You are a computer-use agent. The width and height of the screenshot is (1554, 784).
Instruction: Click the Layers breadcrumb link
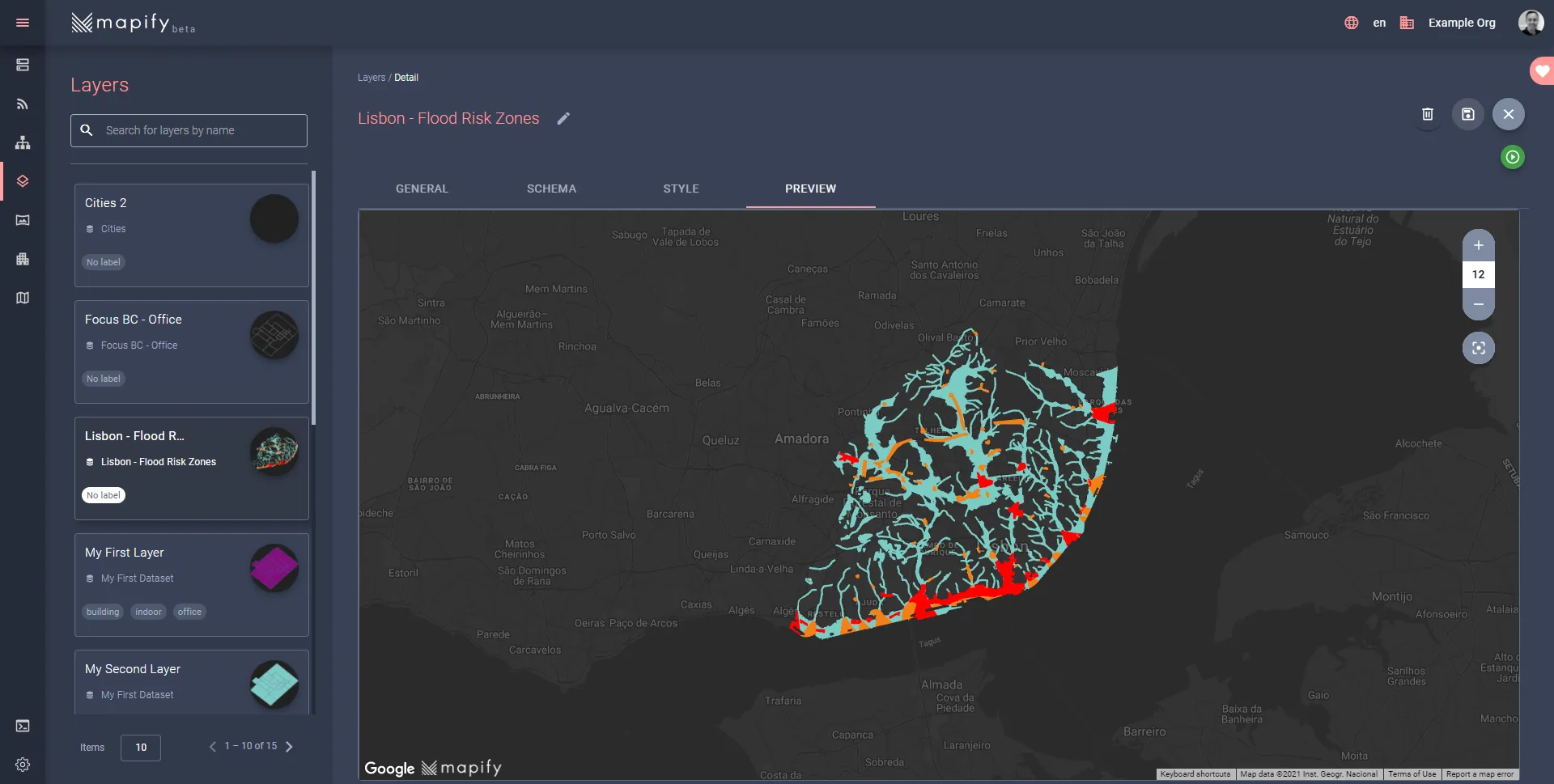[372, 78]
